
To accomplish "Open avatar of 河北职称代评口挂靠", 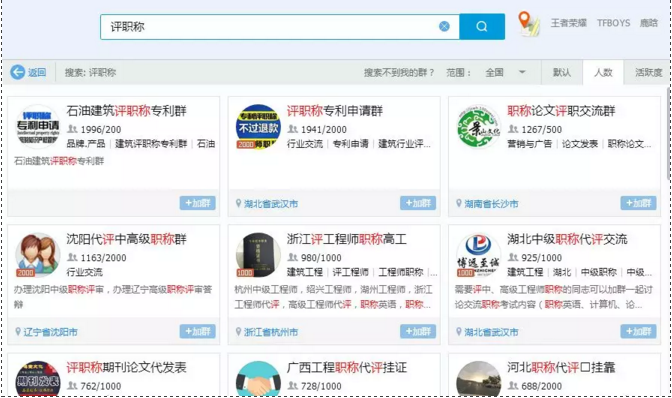I will (x=478, y=379).
